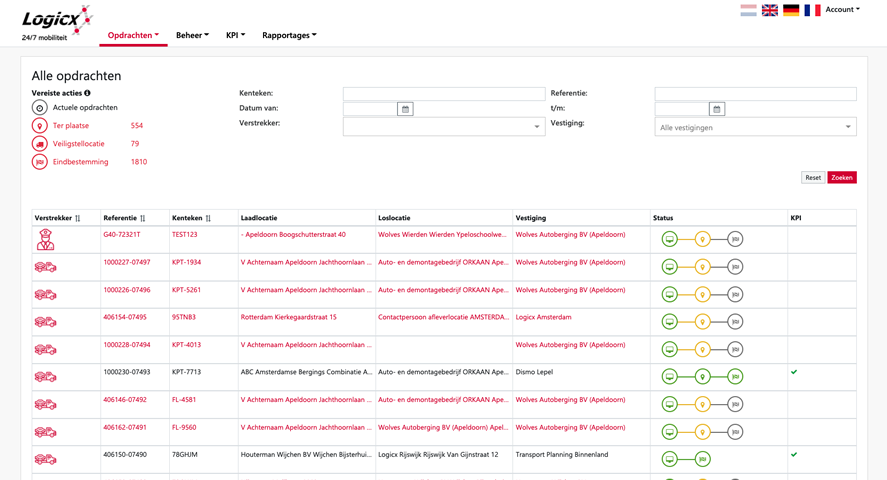Click the Eindbestemming flag icon

pos(40,162)
